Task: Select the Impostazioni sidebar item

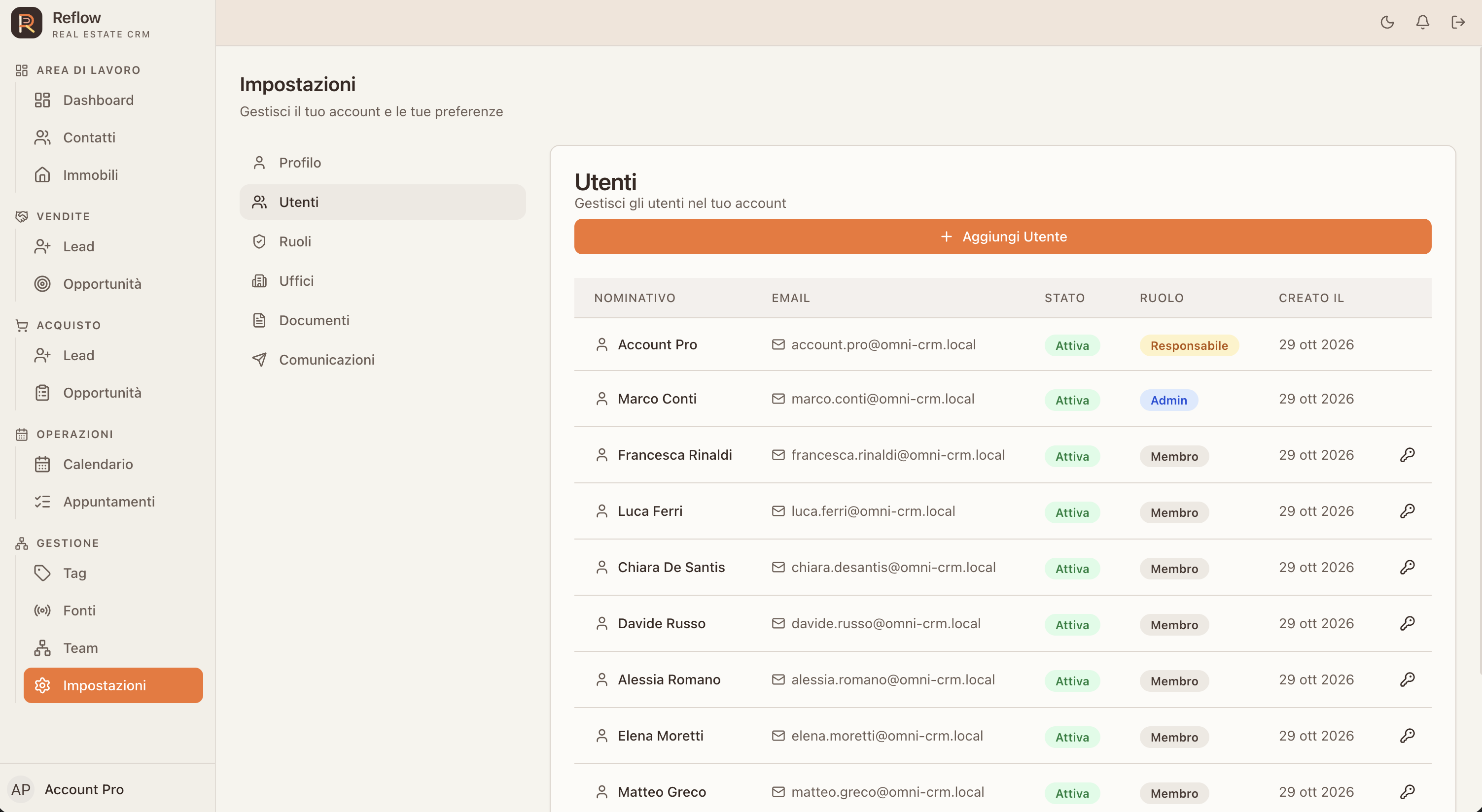Action: tap(113, 685)
